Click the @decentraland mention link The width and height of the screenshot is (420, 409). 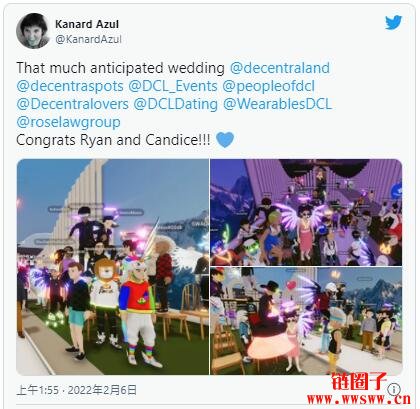tap(280, 68)
